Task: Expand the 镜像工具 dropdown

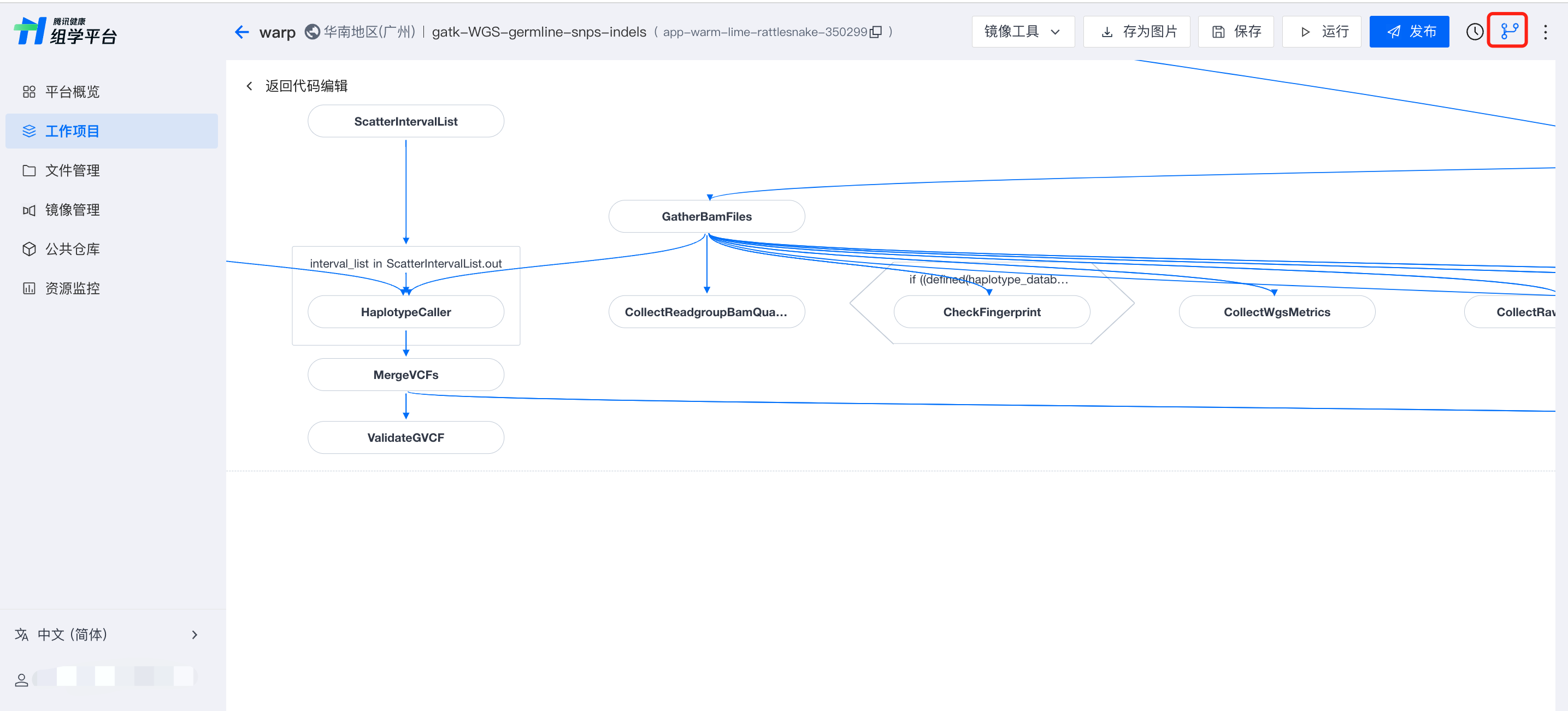Action: 1022,32
